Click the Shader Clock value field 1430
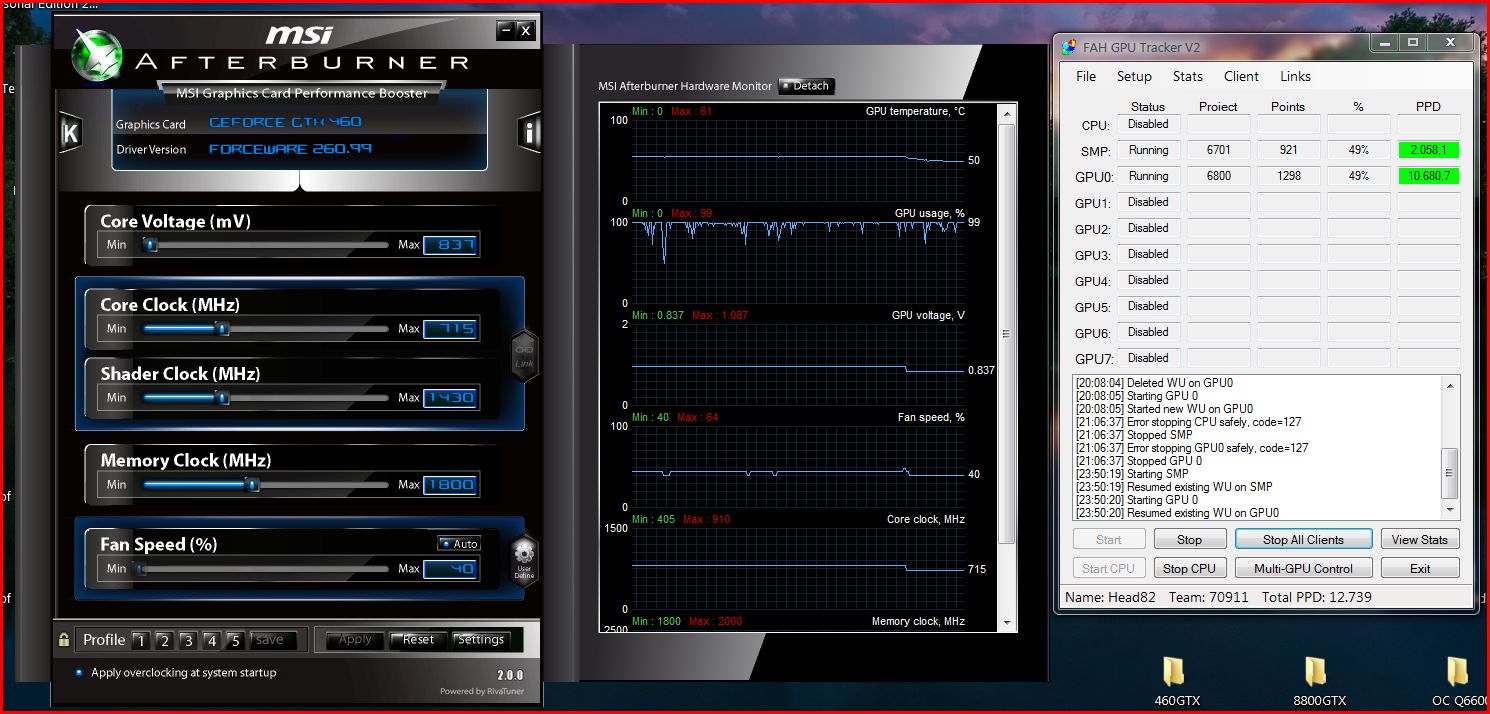The image size is (1490, 714). point(451,398)
